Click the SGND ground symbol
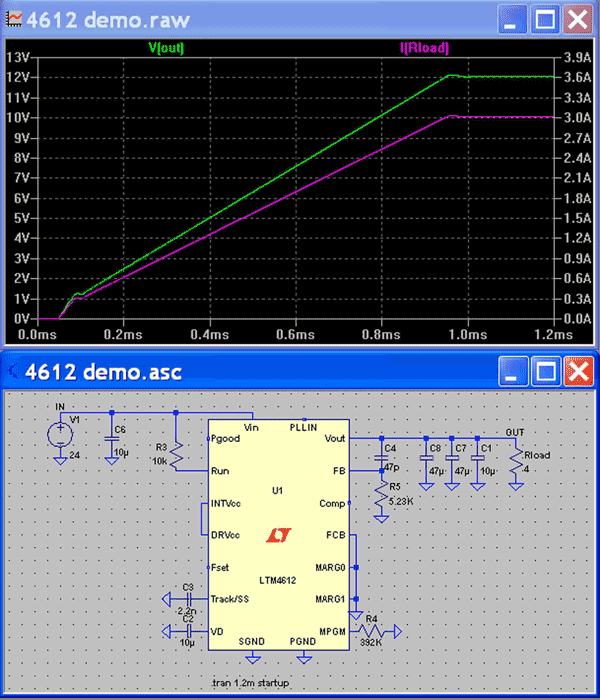 253,658
